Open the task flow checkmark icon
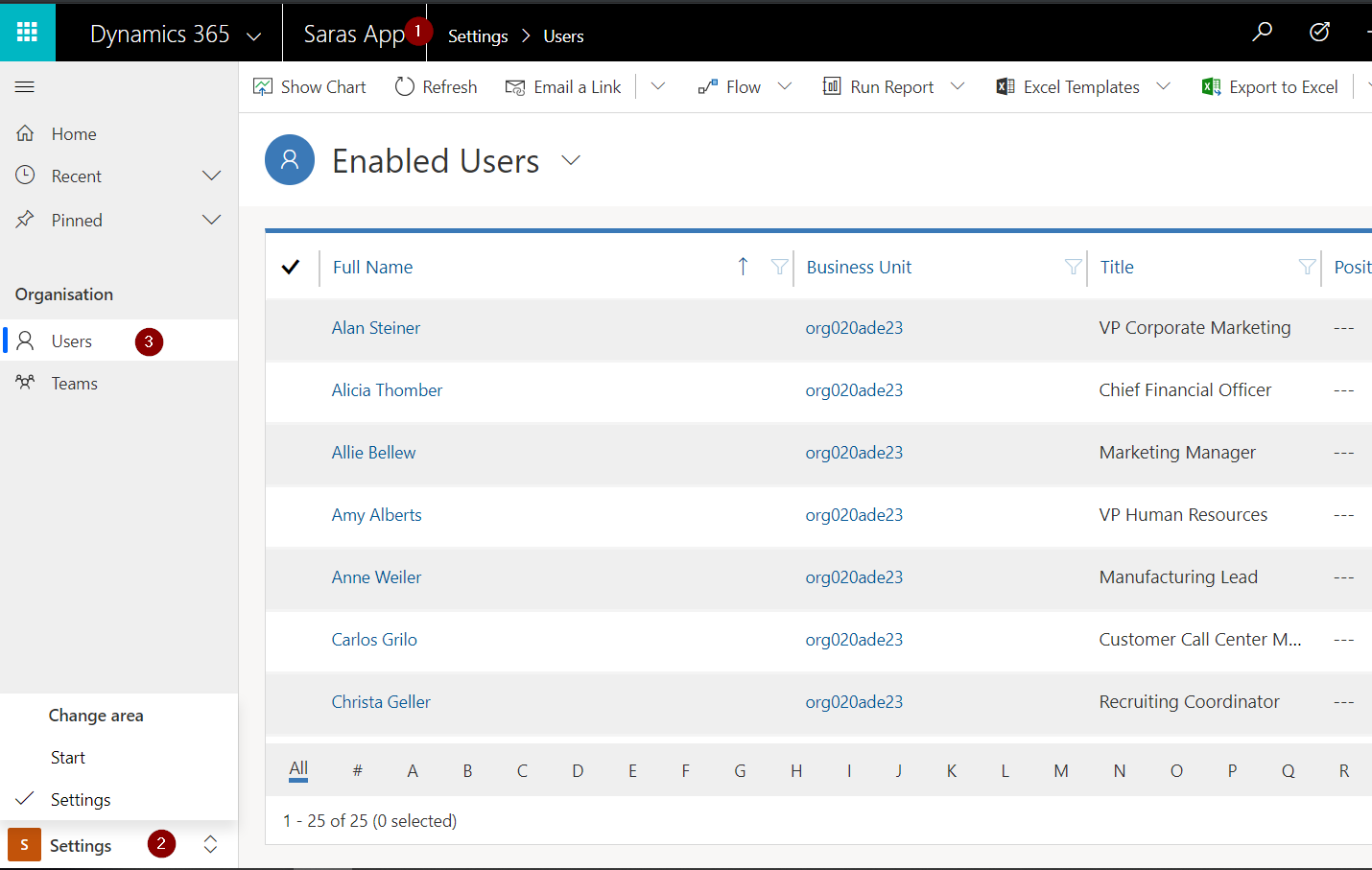Image resolution: width=1372 pixels, height=870 pixels. tap(1319, 33)
